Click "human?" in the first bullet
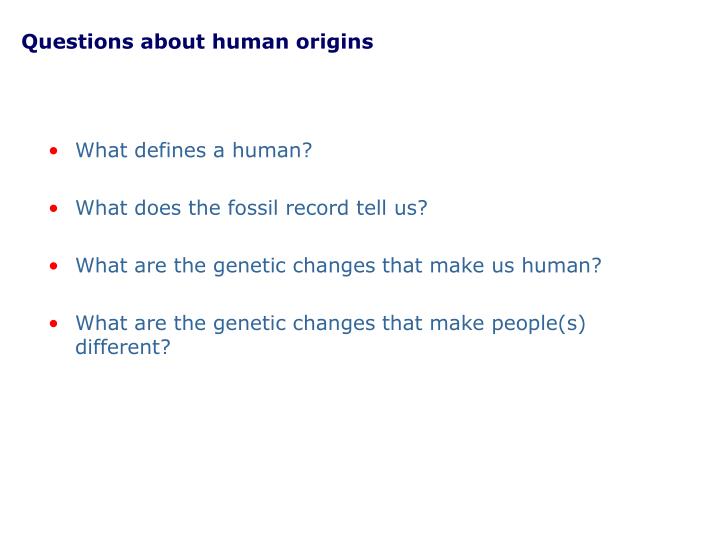 point(272,150)
